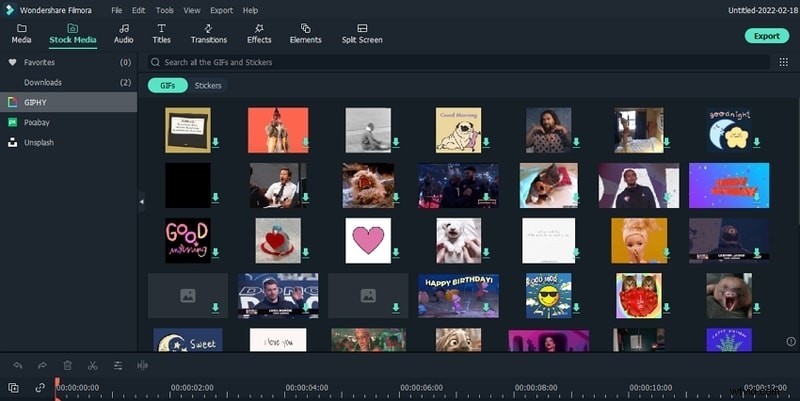Switch to the GIFs filter
Screen dimensions: 800x401
click(x=167, y=85)
